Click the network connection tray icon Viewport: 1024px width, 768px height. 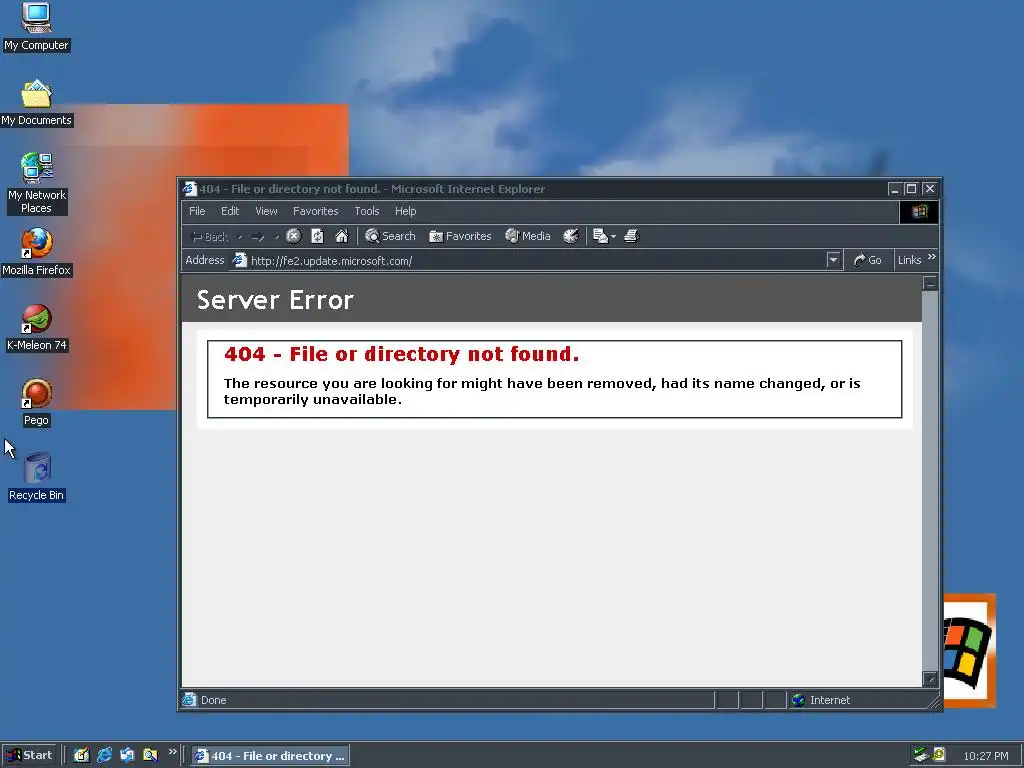921,755
